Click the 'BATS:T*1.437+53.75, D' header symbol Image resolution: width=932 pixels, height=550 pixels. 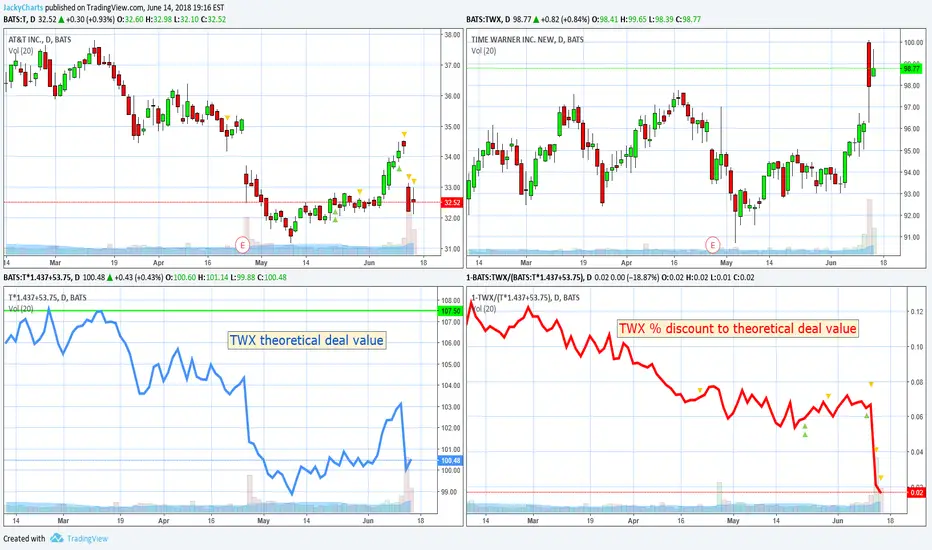click(42, 277)
